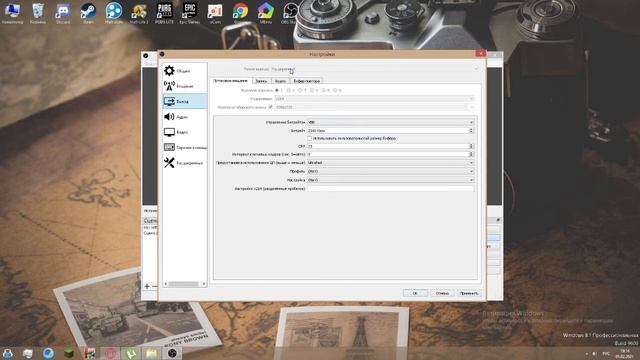
Task: Click the Битрейт spinner arrows
Action: click(471, 131)
